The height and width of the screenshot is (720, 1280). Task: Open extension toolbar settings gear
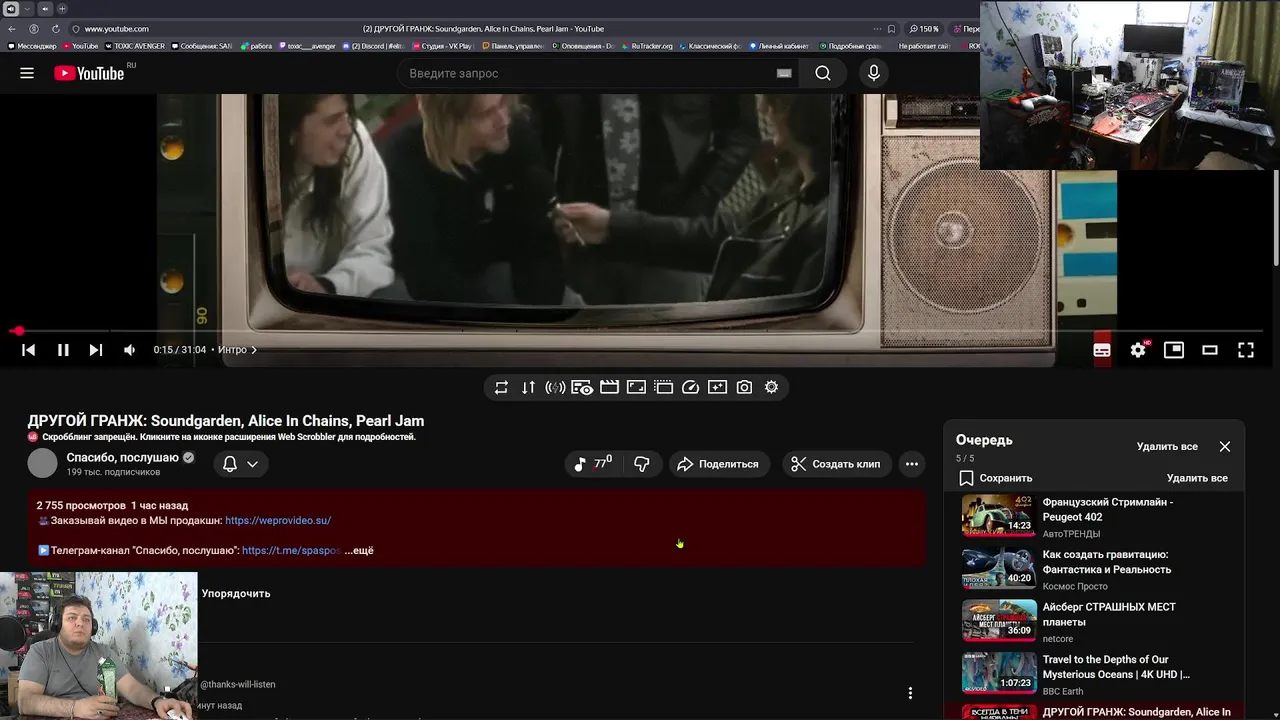771,387
